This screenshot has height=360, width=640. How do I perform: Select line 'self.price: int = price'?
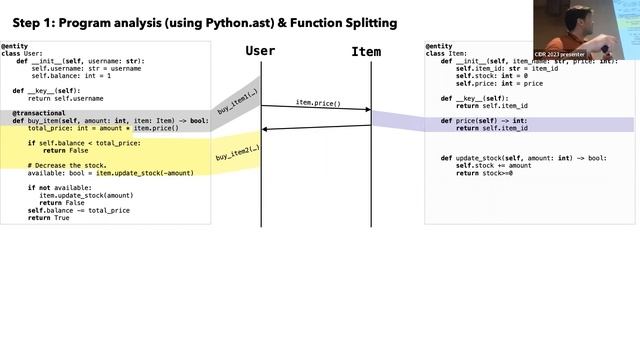pyautogui.click(x=500, y=83)
